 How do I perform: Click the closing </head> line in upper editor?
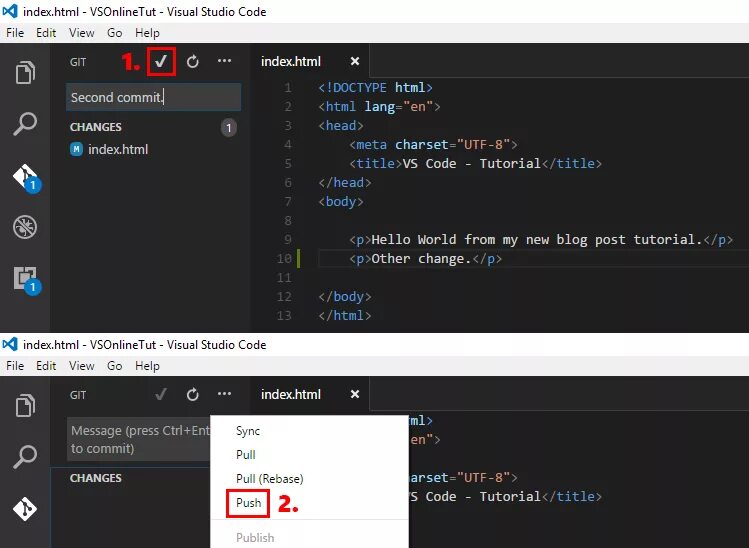point(345,183)
